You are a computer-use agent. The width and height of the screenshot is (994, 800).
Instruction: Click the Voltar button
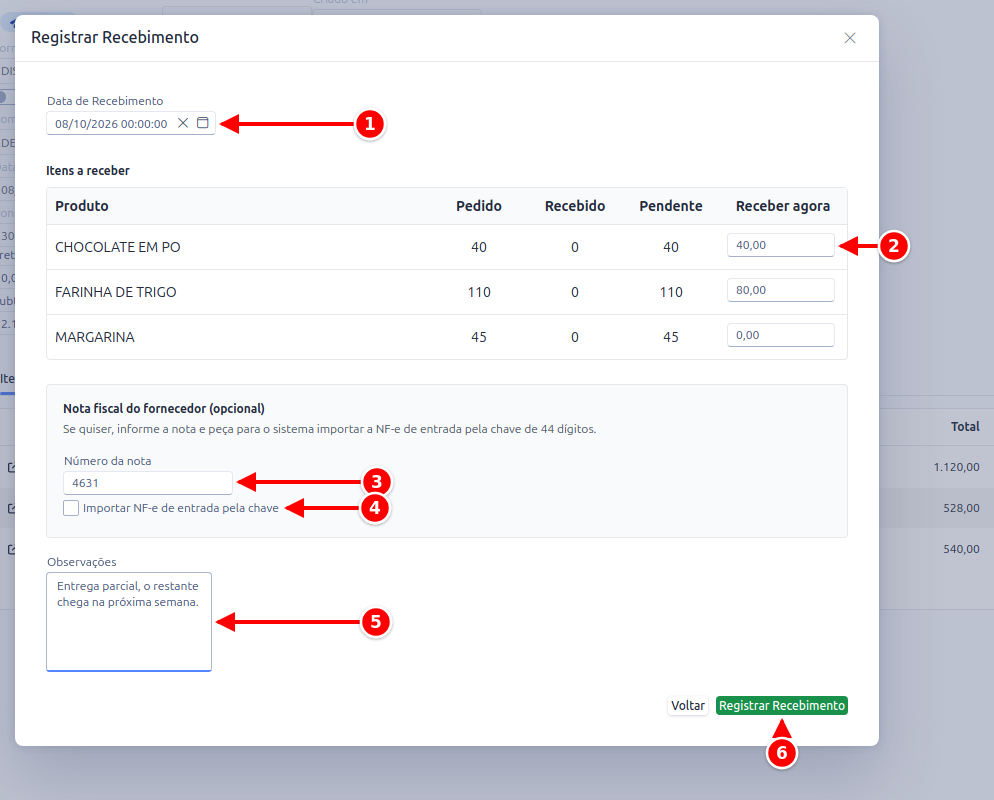[x=688, y=706]
